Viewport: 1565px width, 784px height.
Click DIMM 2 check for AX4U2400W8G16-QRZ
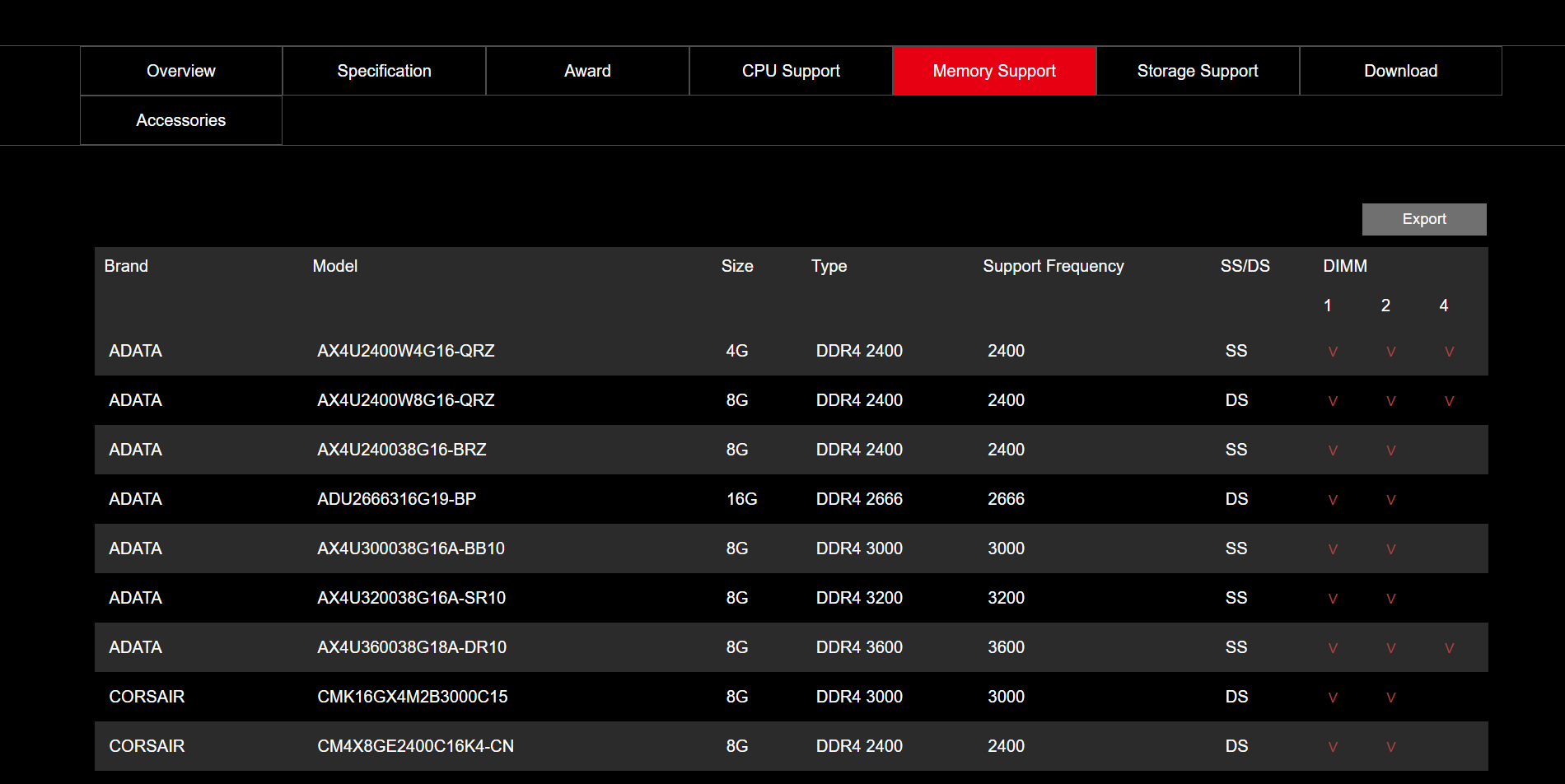(x=1390, y=401)
